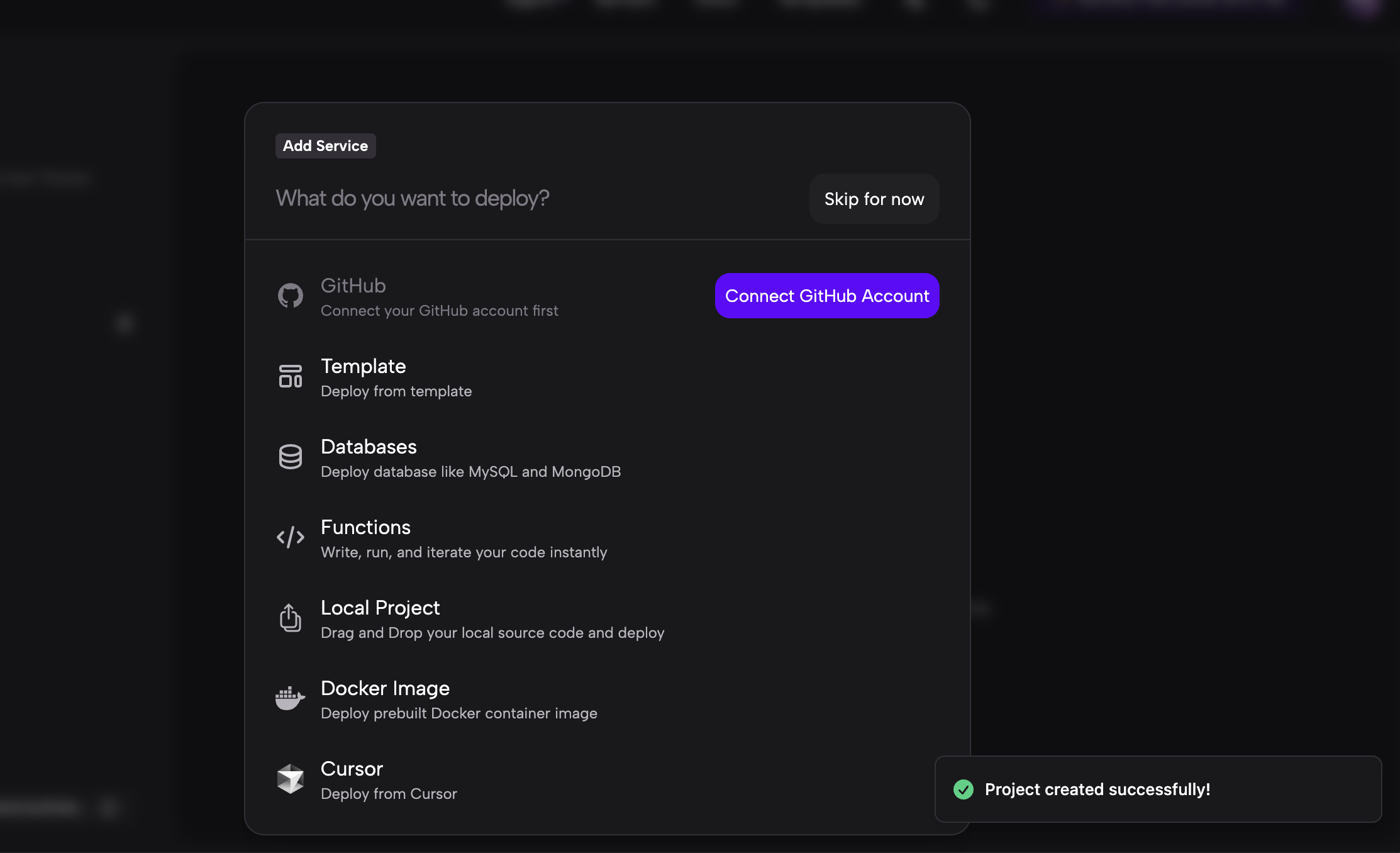Click the Local Project upload icon
This screenshot has height=853, width=1400.
[290, 618]
